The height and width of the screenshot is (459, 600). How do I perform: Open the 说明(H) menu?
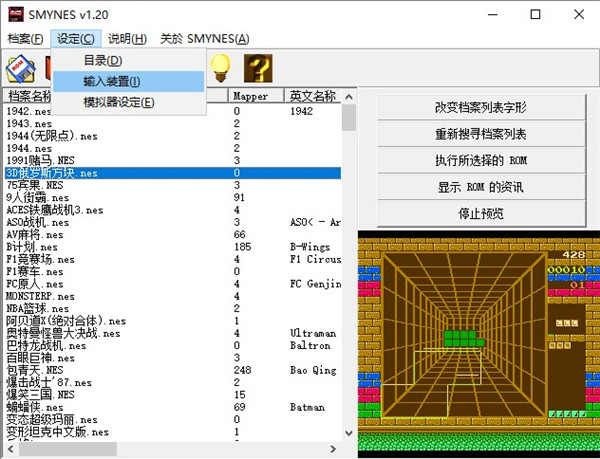(x=127, y=39)
